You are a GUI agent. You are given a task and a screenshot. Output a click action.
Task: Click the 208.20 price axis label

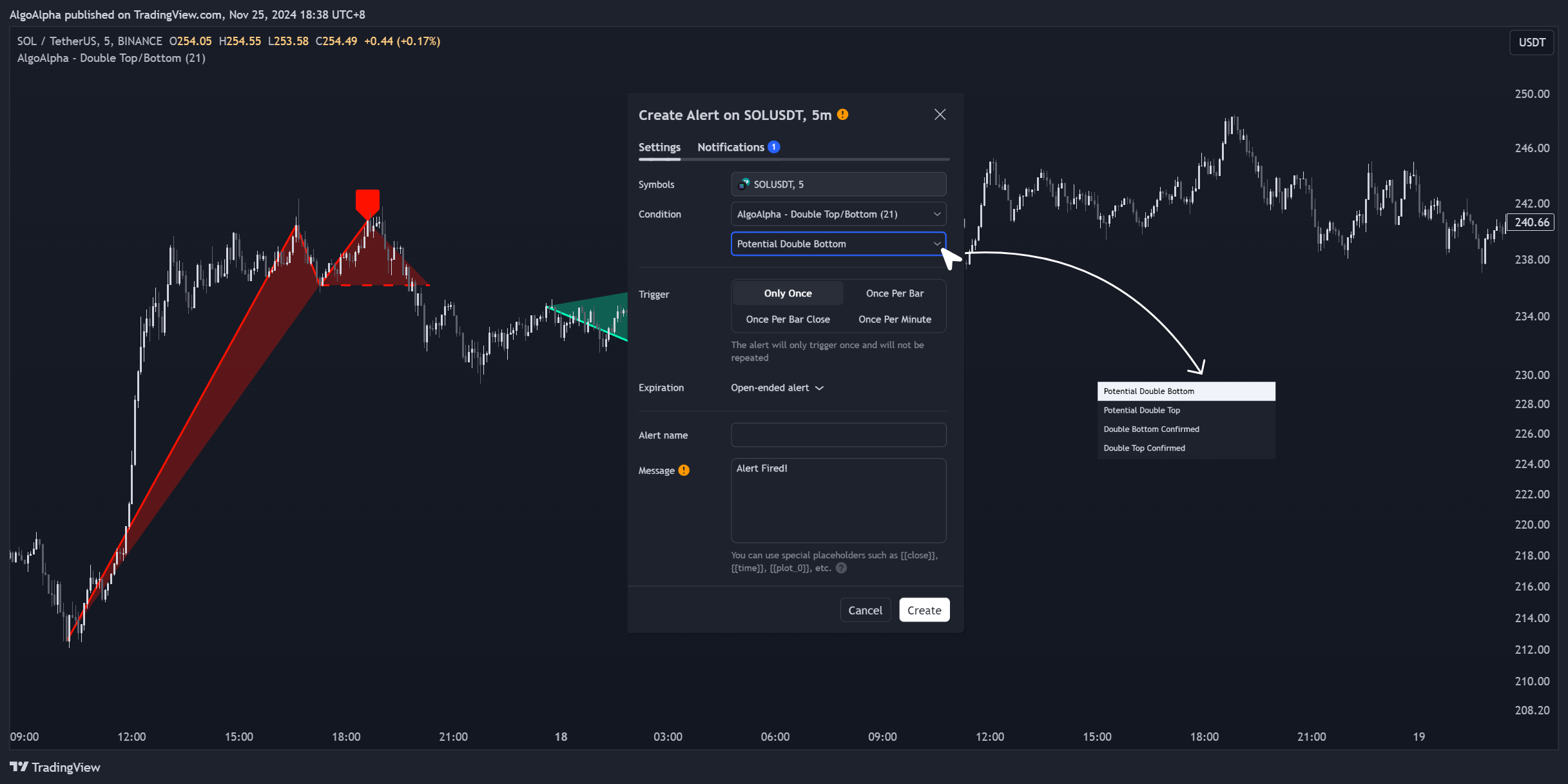[1532, 710]
